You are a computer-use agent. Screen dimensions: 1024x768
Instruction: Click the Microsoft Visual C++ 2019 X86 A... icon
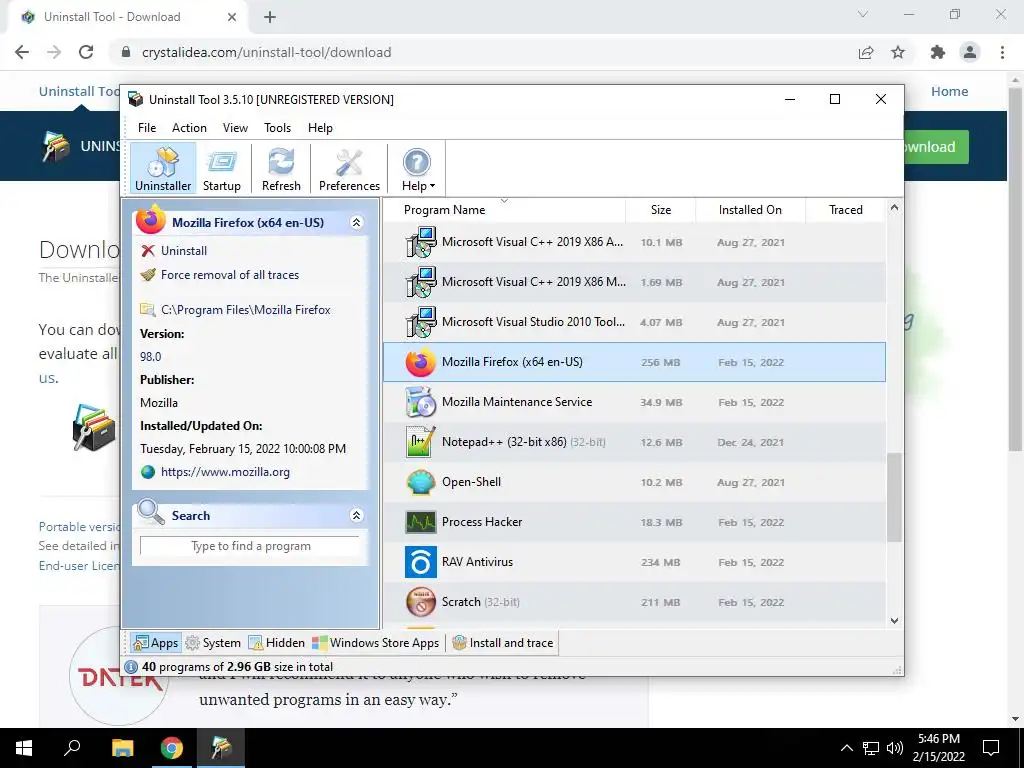[421, 242]
